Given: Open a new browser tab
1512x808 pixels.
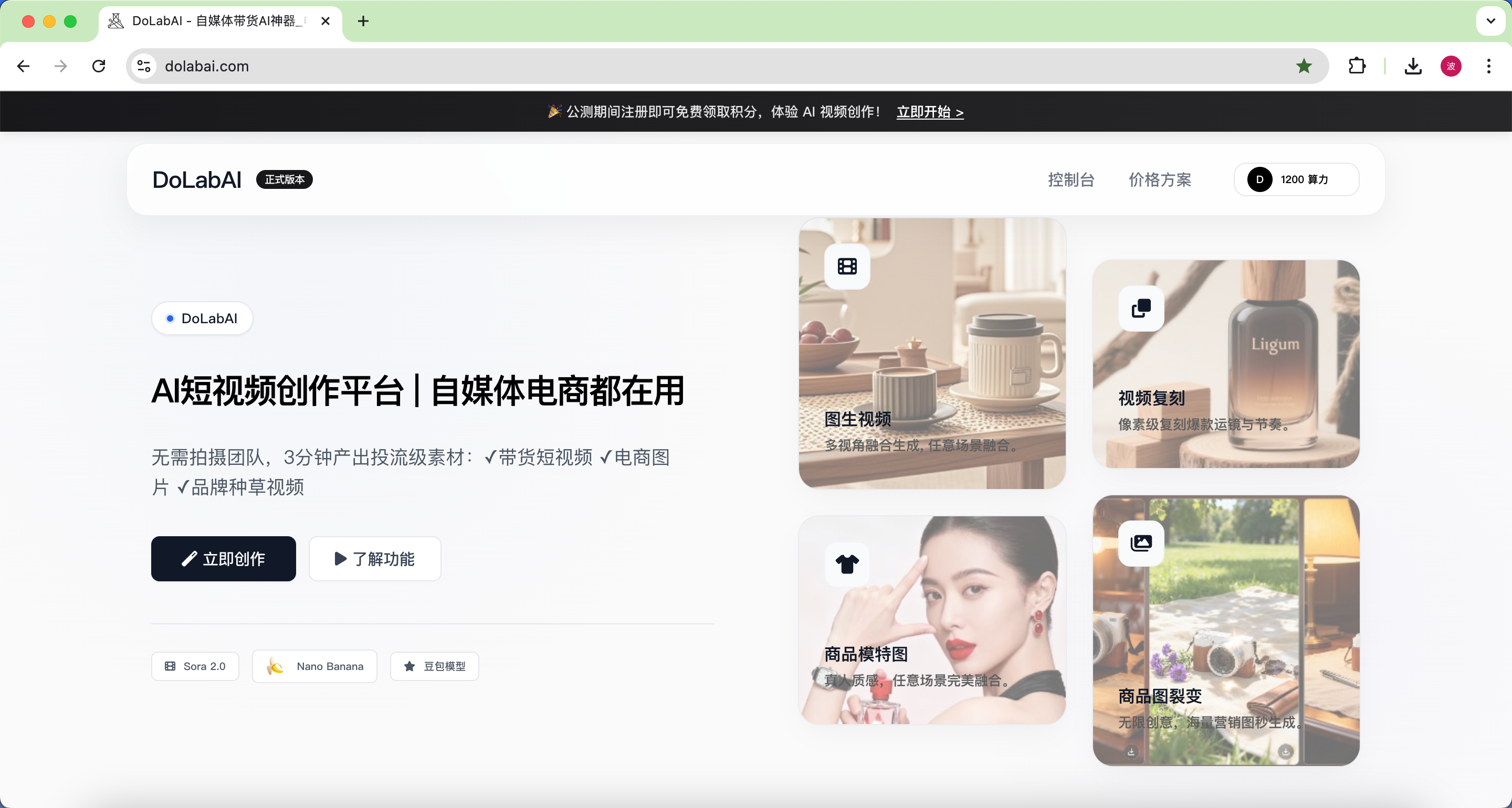Looking at the screenshot, I should [363, 21].
